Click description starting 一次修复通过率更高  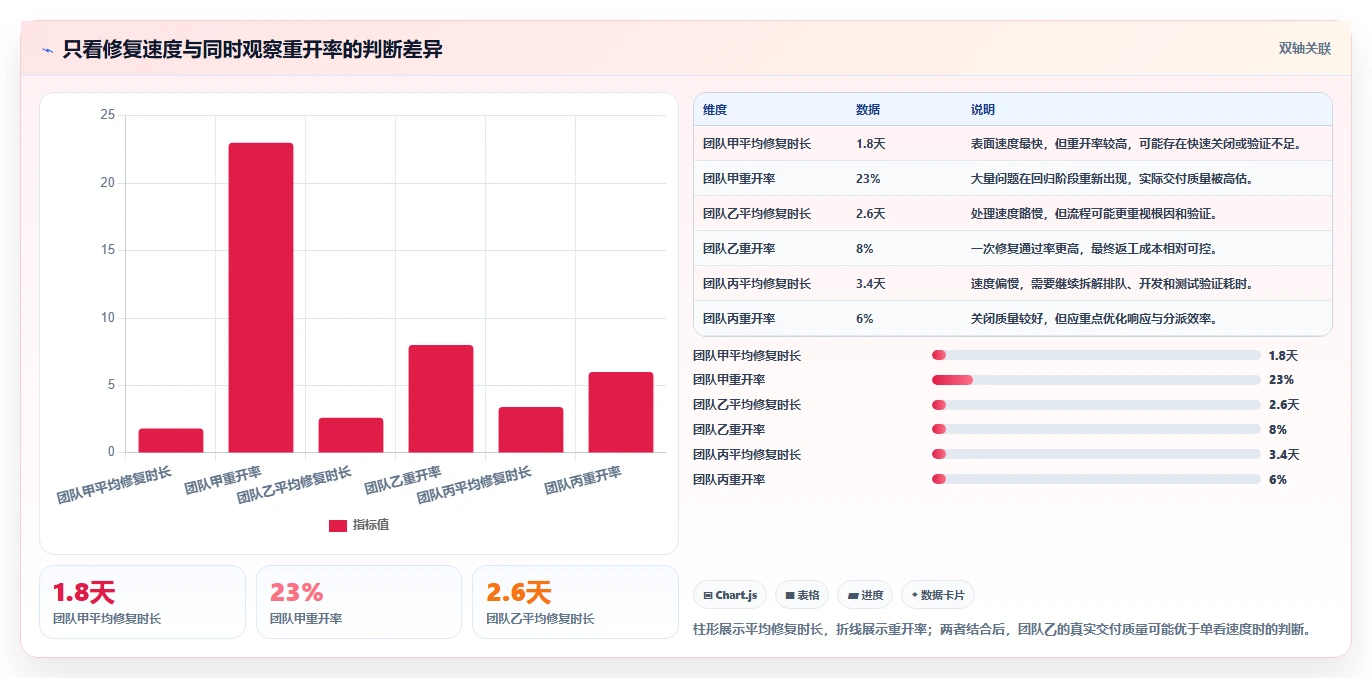(x=1094, y=249)
